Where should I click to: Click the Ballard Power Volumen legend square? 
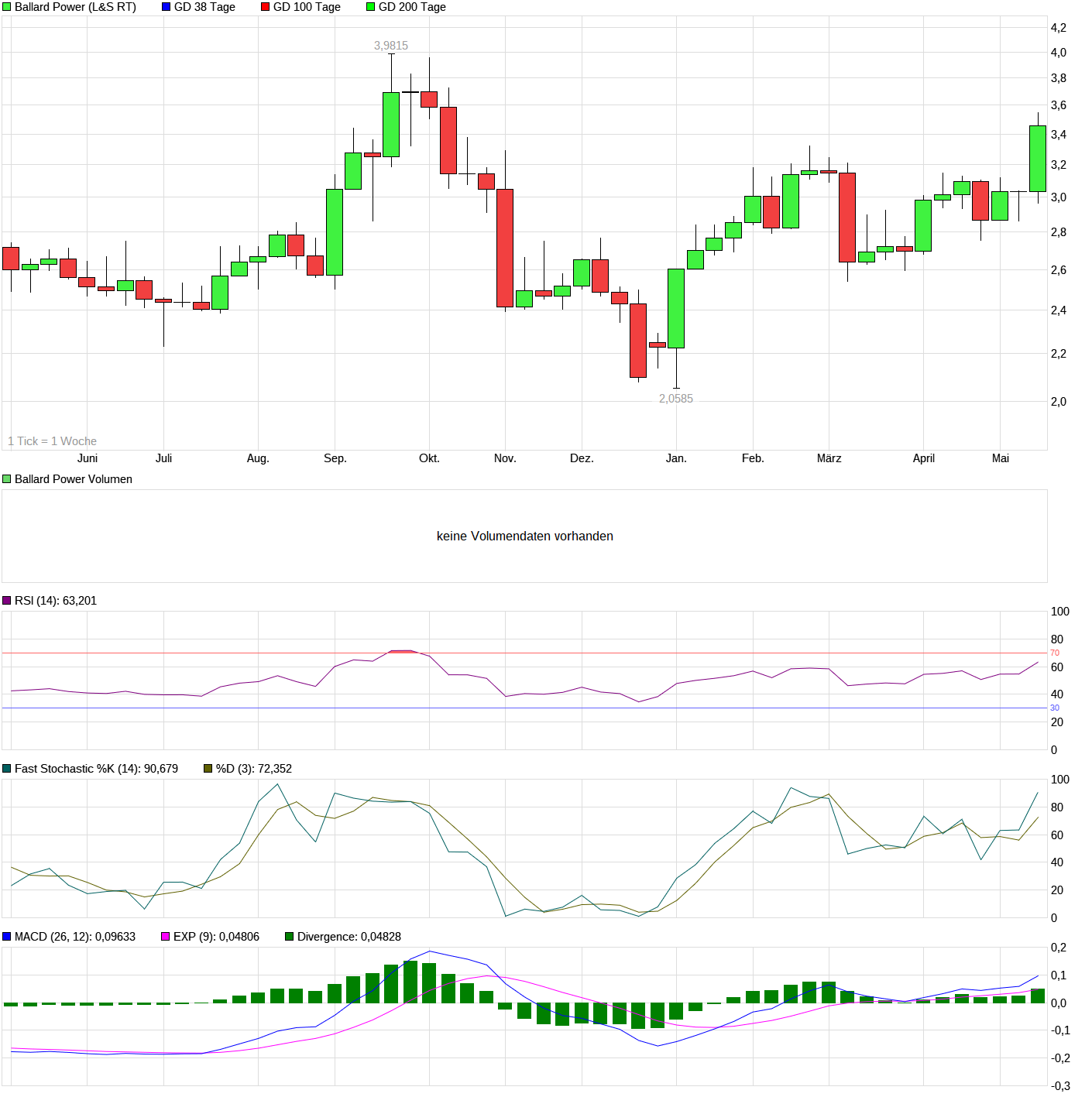(7, 479)
